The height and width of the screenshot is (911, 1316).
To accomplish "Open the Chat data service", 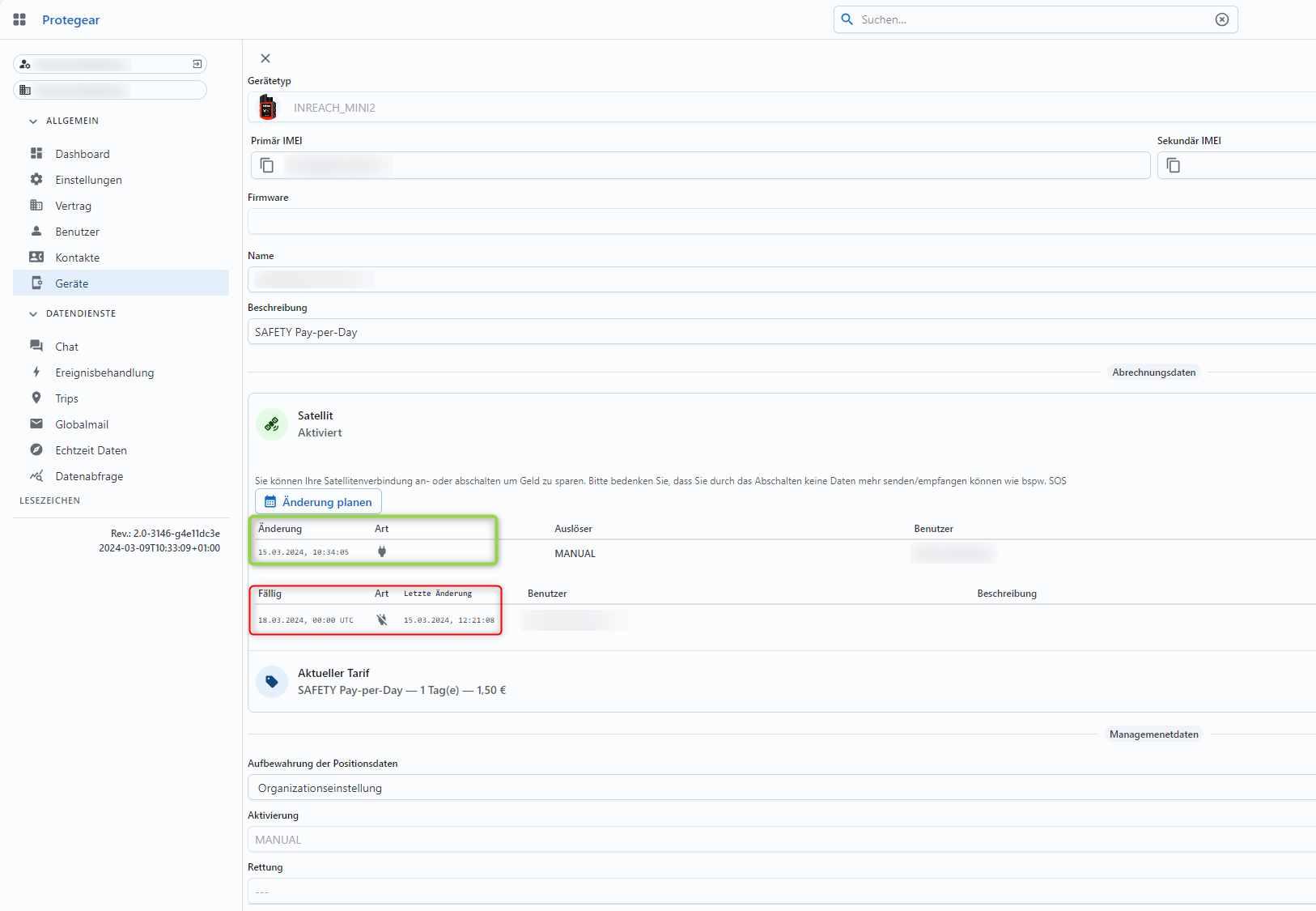I will point(66,347).
